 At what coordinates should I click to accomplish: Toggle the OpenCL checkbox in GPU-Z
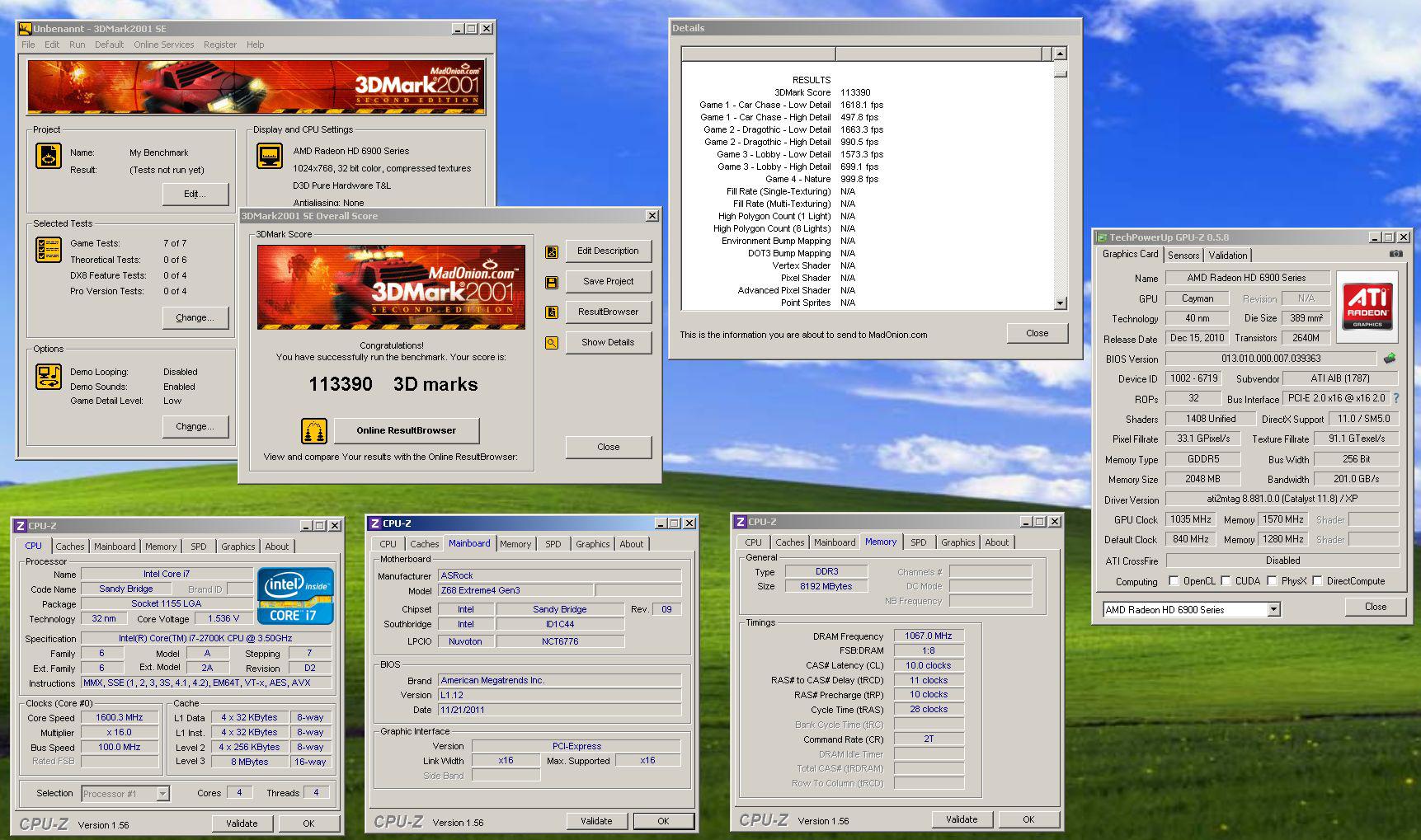(x=1174, y=581)
